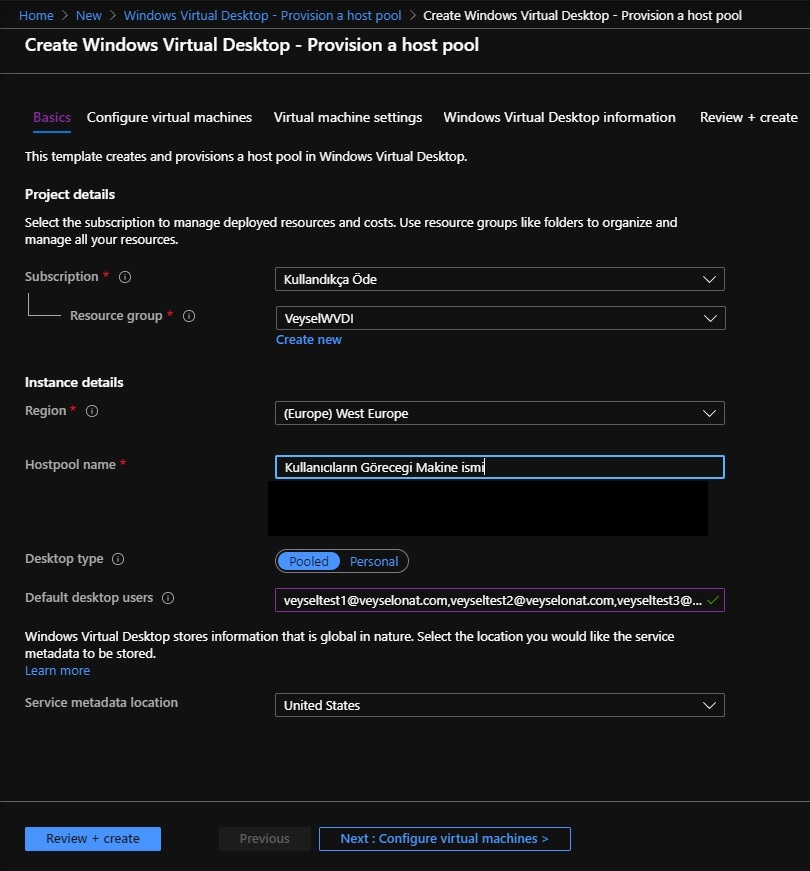Click the Default desktop users info icon
This screenshot has width=810, height=871.
pos(168,598)
